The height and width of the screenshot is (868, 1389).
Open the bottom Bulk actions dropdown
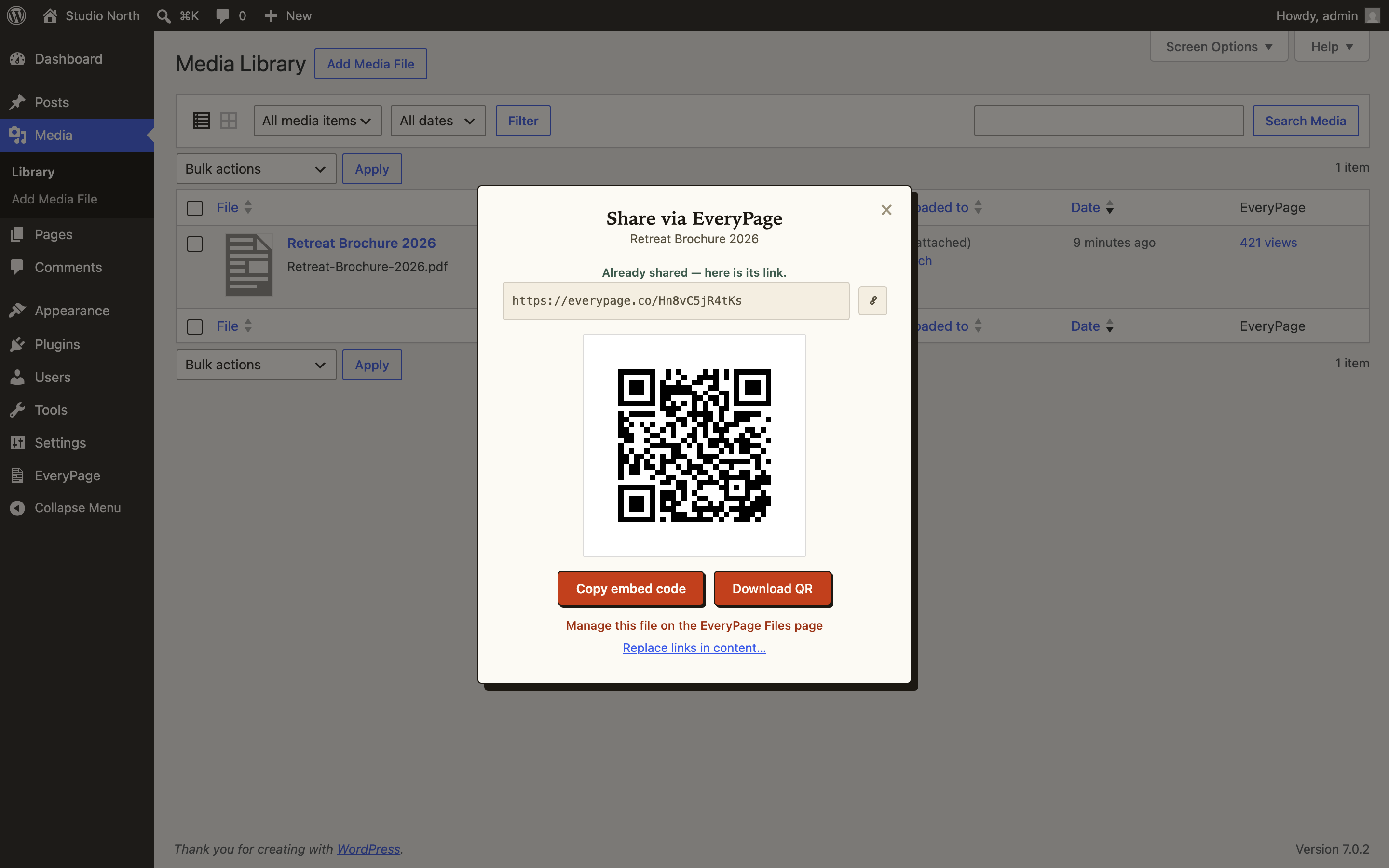[x=256, y=365]
